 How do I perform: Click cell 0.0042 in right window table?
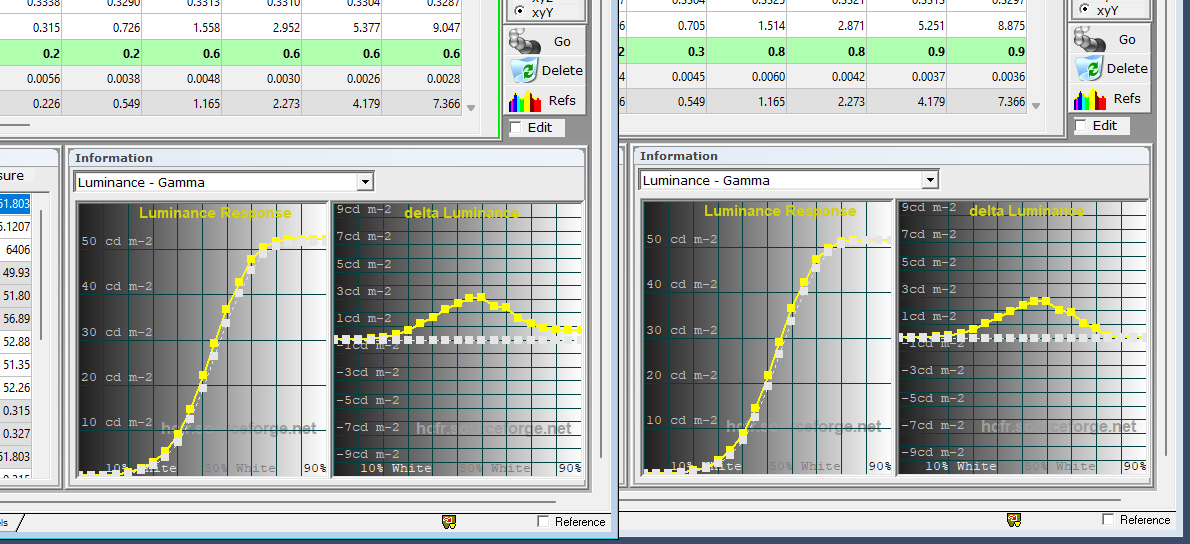point(826,77)
